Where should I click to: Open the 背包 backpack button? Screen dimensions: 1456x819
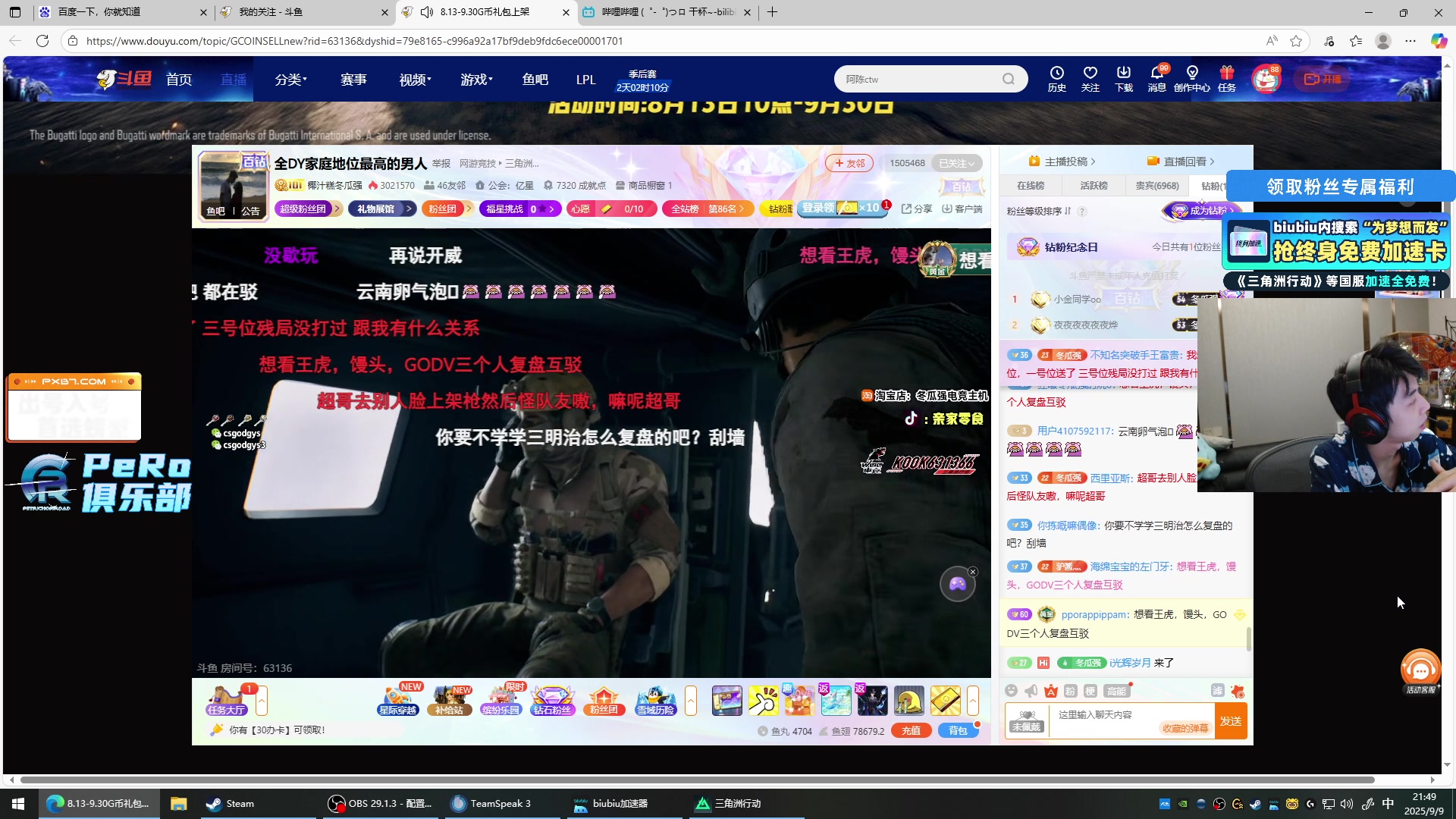[x=959, y=730]
